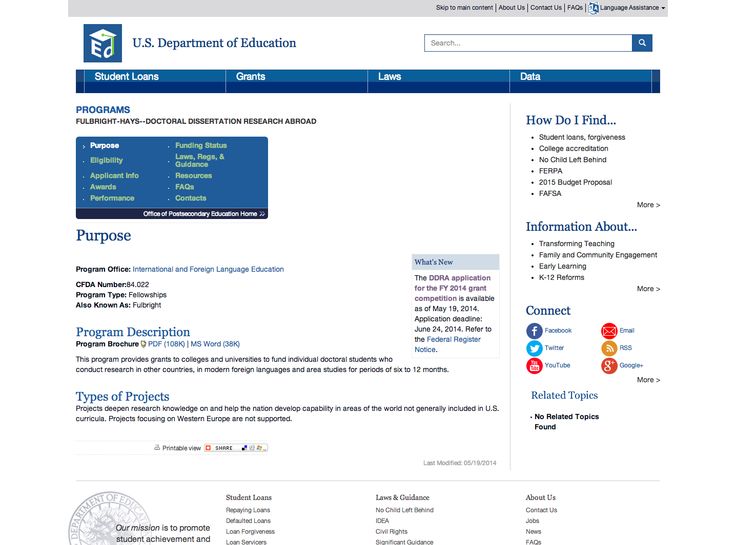This screenshot has width=736, height=545.
Task: Open No Child Left Behind sidebar link
Action: point(573,160)
